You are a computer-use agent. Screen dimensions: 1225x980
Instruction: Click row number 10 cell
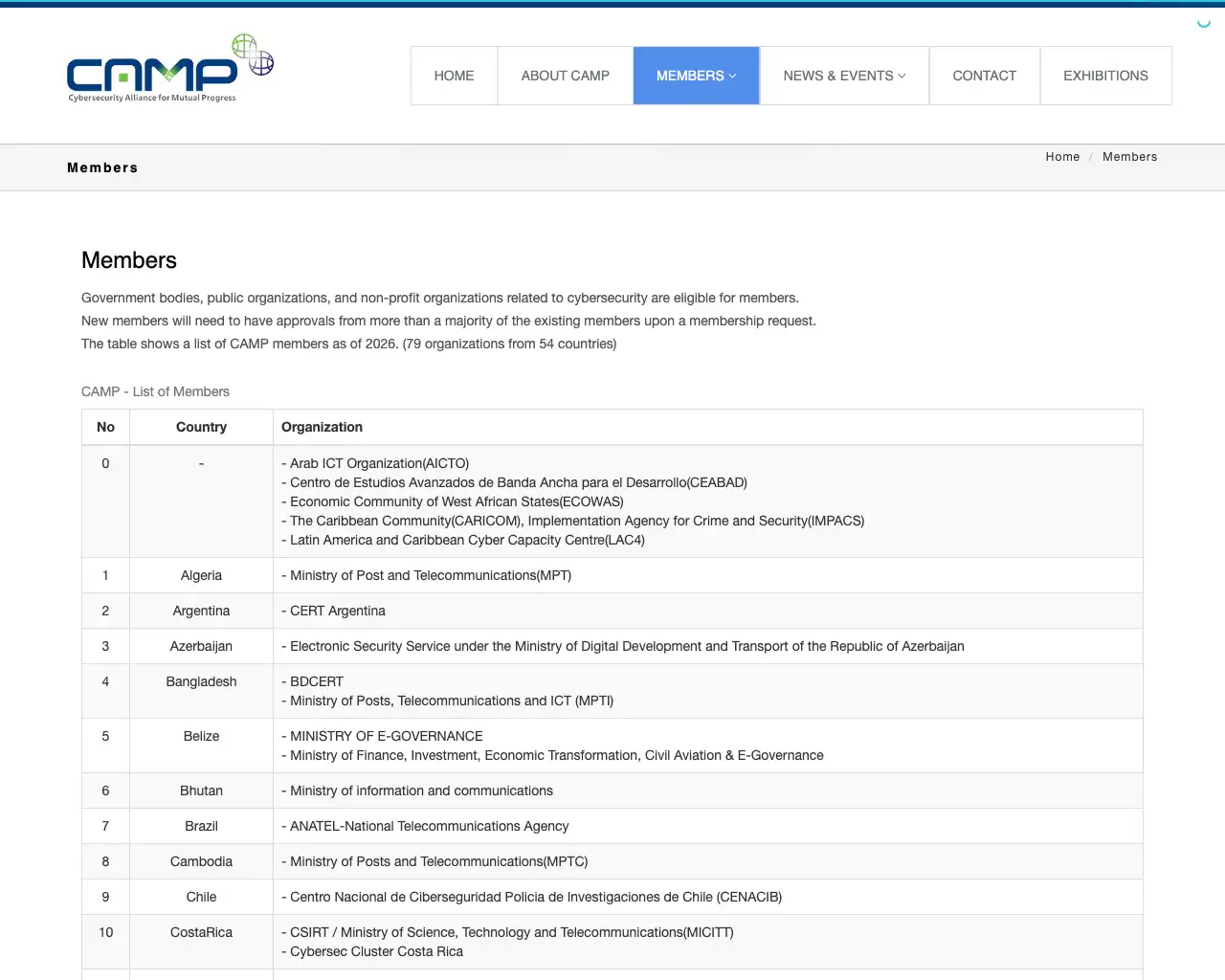(x=105, y=942)
